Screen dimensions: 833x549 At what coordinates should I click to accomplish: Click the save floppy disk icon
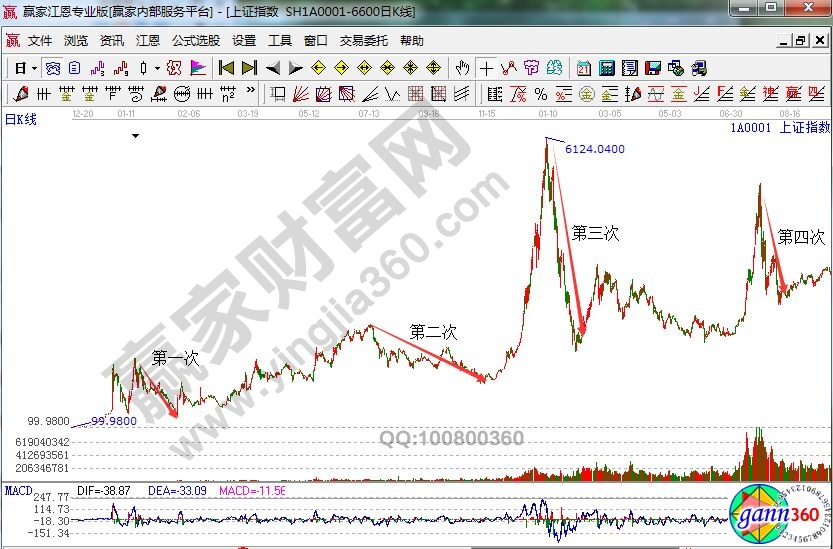coord(652,68)
